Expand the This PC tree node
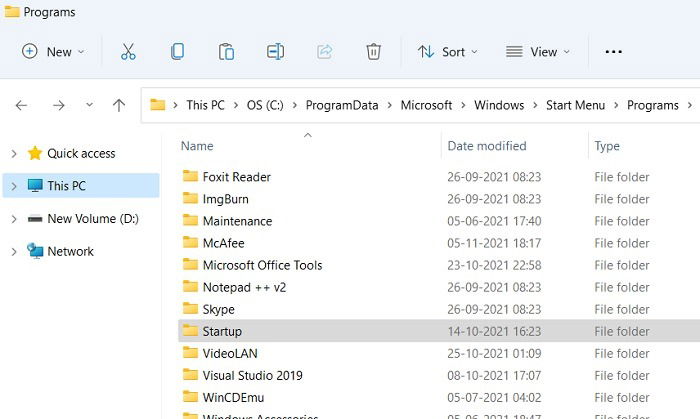Screen dimensions: 700x419 (x=14, y=186)
